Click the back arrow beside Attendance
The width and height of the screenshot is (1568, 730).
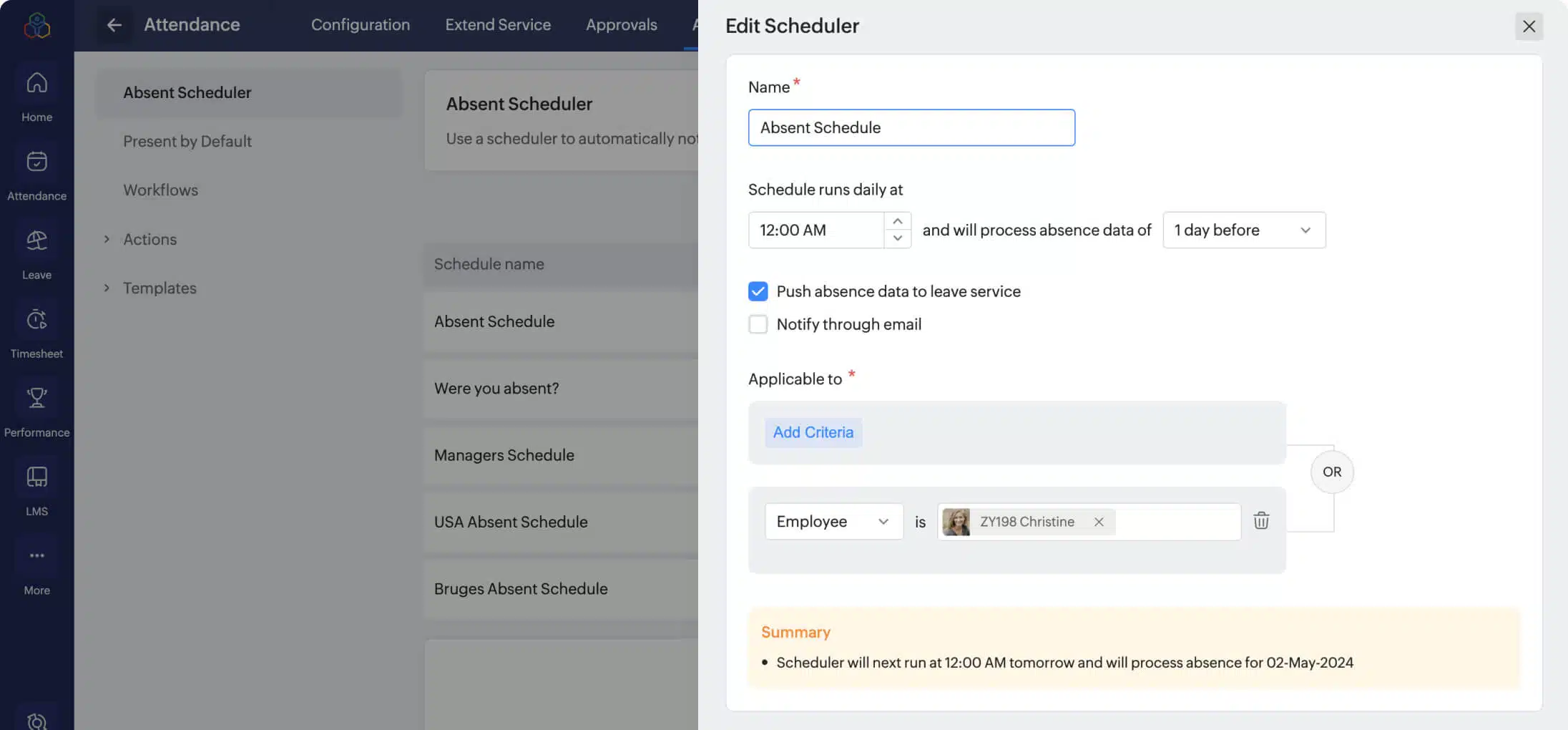point(114,25)
